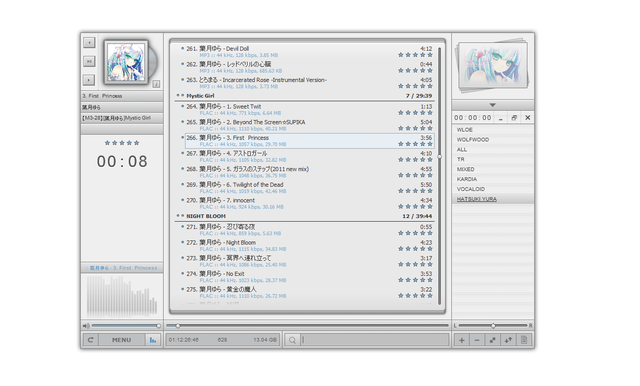This screenshot has height=386, width=640.
Task: Collapse the Mystic Girl album group header
Action: tap(305, 96)
